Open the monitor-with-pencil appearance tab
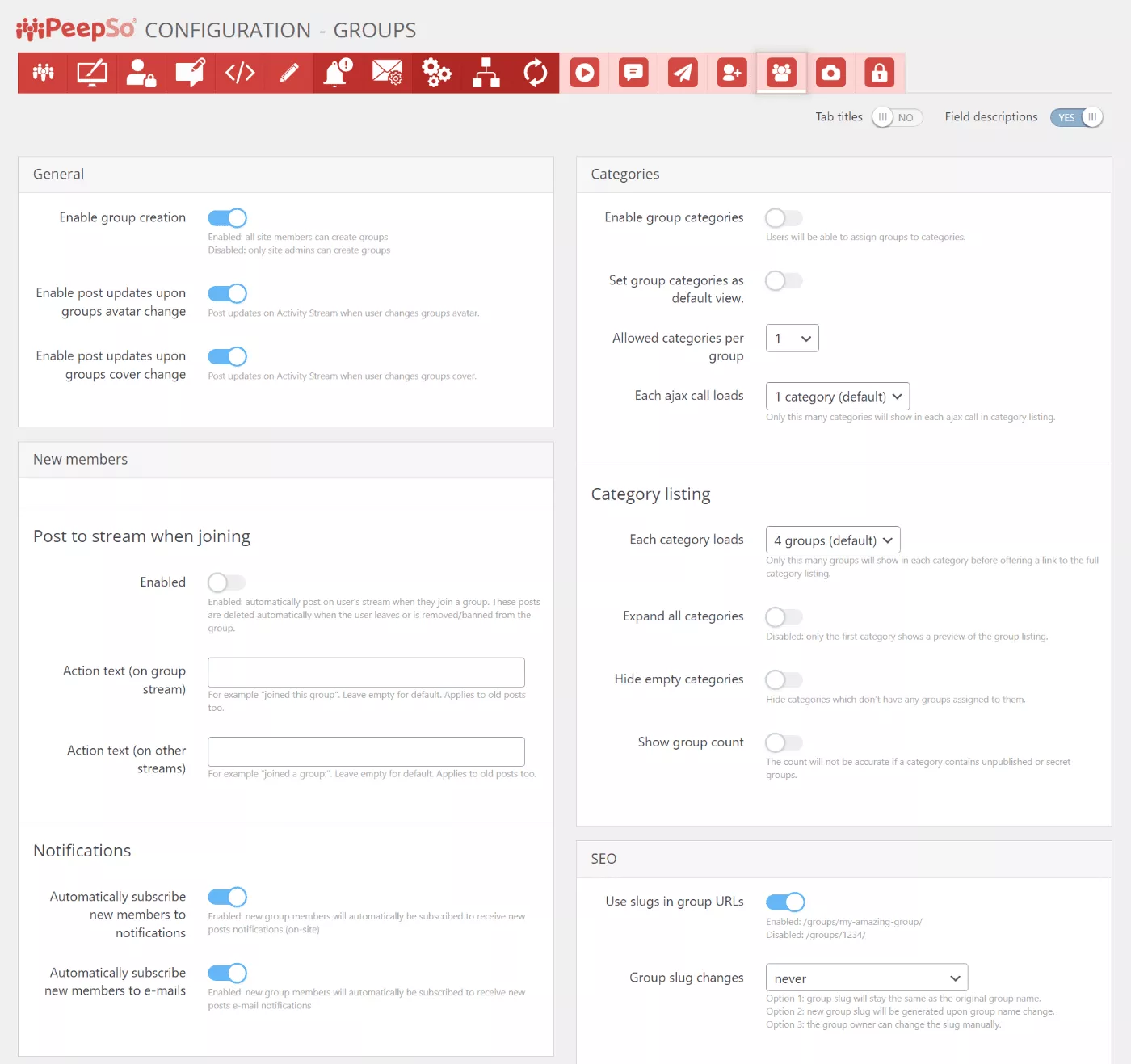Viewport: 1131px width, 1064px height. click(x=92, y=73)
